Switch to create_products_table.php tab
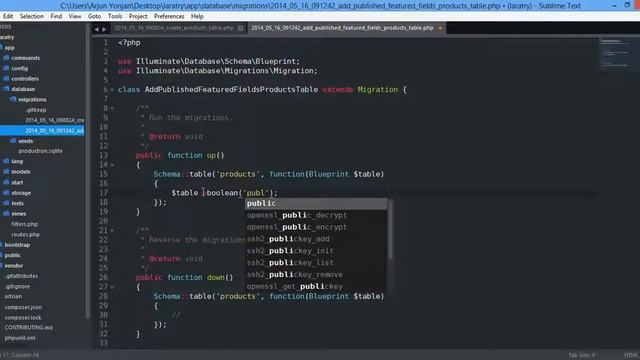 174,28
